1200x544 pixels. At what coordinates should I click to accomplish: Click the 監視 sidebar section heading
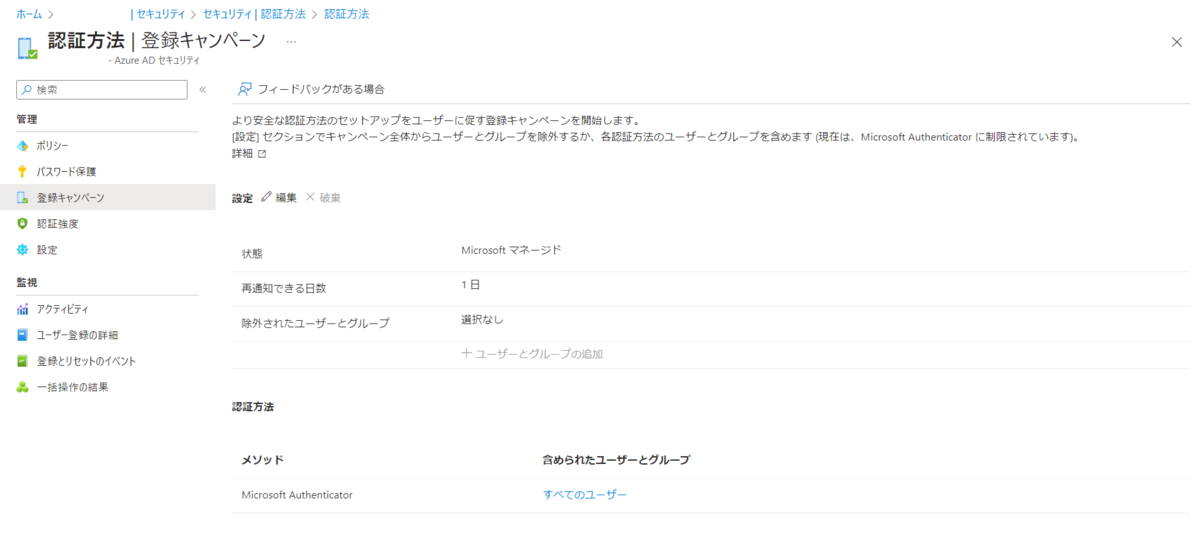click(x=27, y=283)
